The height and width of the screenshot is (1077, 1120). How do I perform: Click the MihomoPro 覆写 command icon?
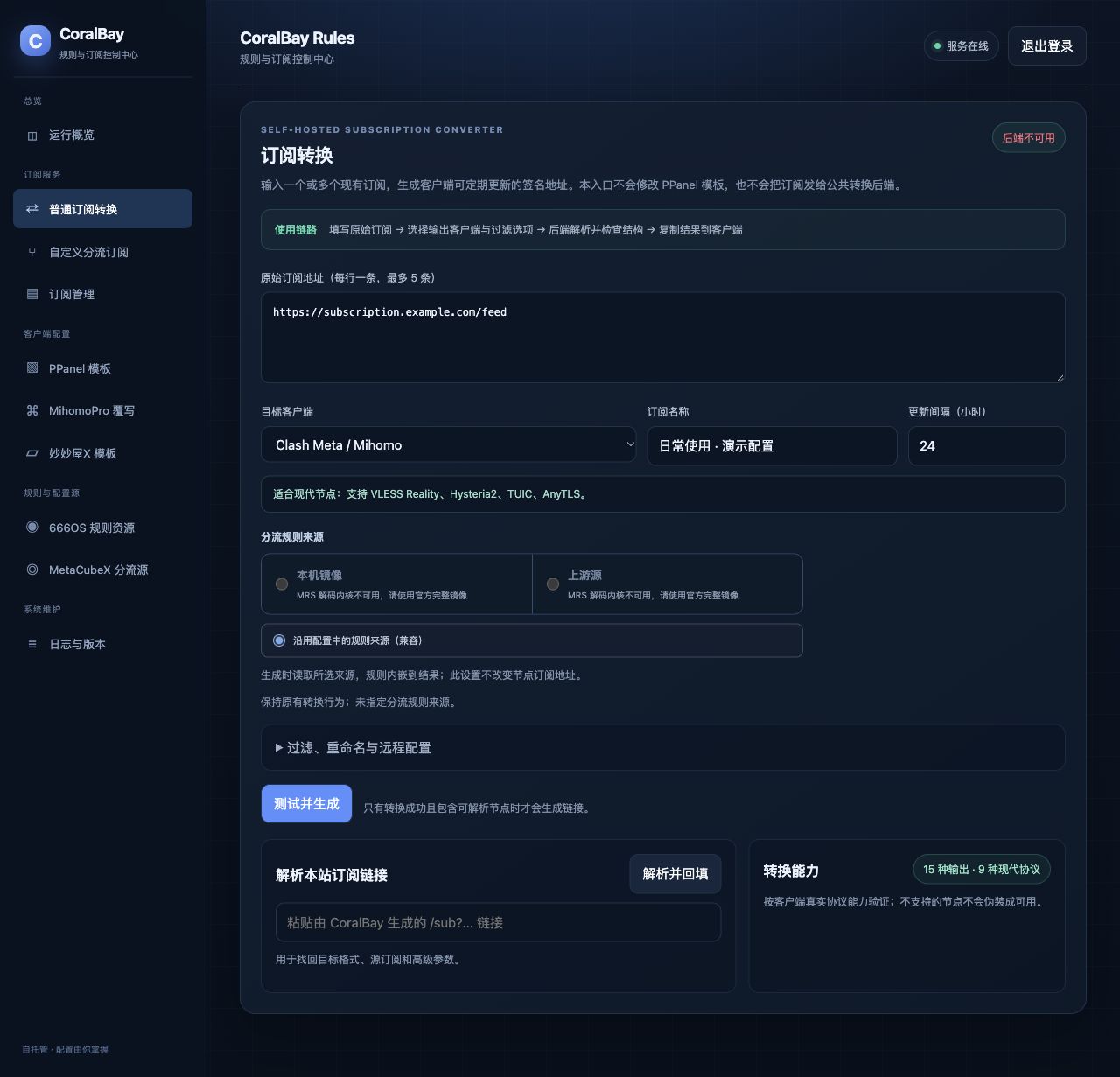pyautogui.click(x=32, y=410)
